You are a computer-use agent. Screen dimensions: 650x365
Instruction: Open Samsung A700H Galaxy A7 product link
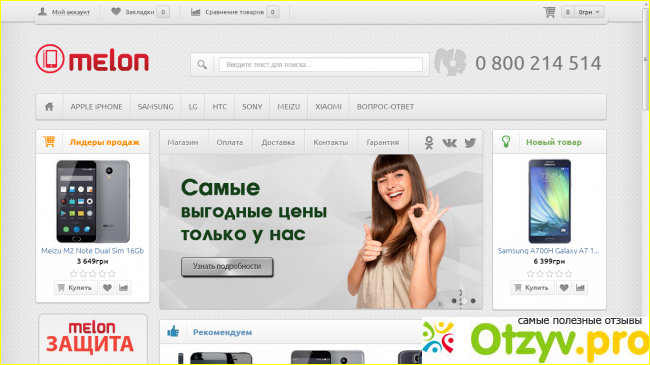click(548, 251)
